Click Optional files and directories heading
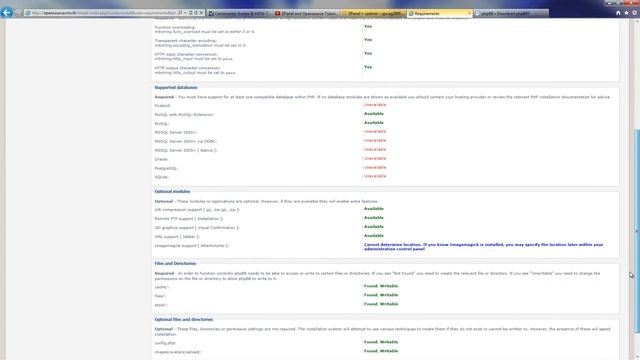This screenshot has width=640, height=360. 184,320
